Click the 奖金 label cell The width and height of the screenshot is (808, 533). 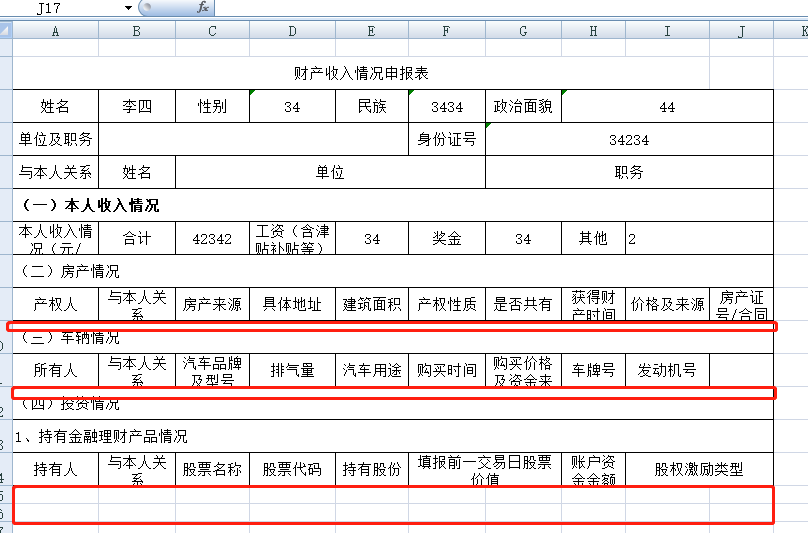(x=447, y=239)
